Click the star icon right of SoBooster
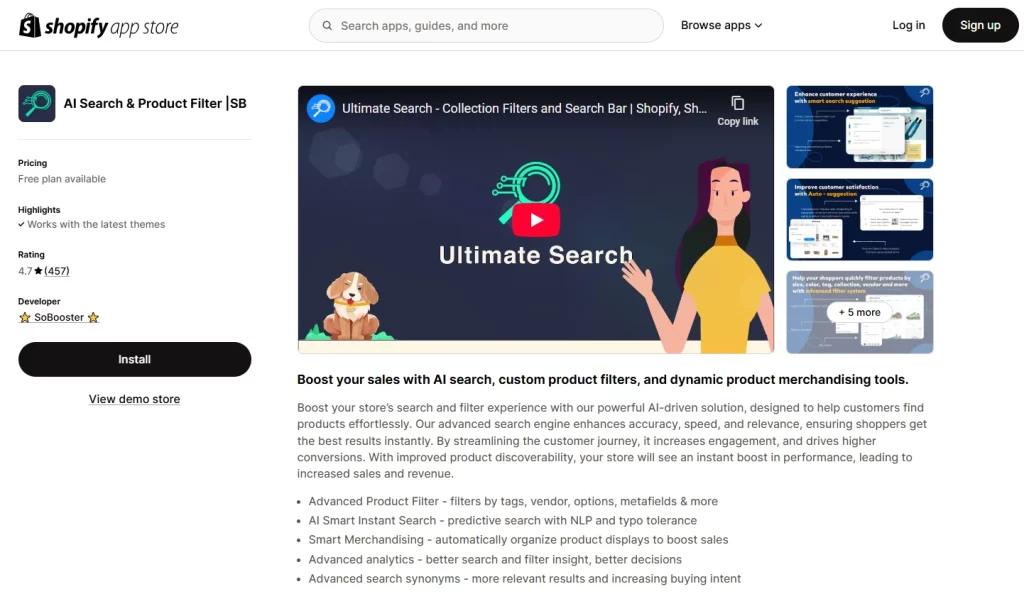This screenshot has width=1024, height=606. (93, 317)
